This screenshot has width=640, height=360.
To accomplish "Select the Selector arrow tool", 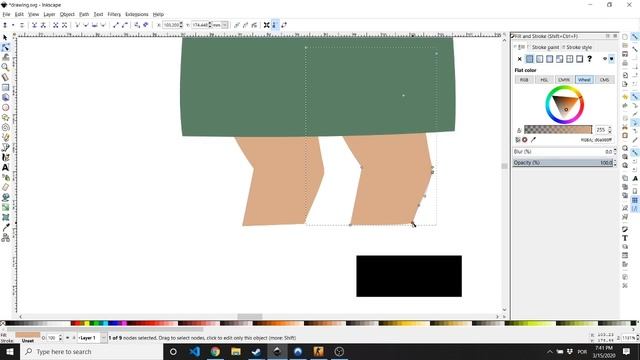I will (x=5, y=38).
